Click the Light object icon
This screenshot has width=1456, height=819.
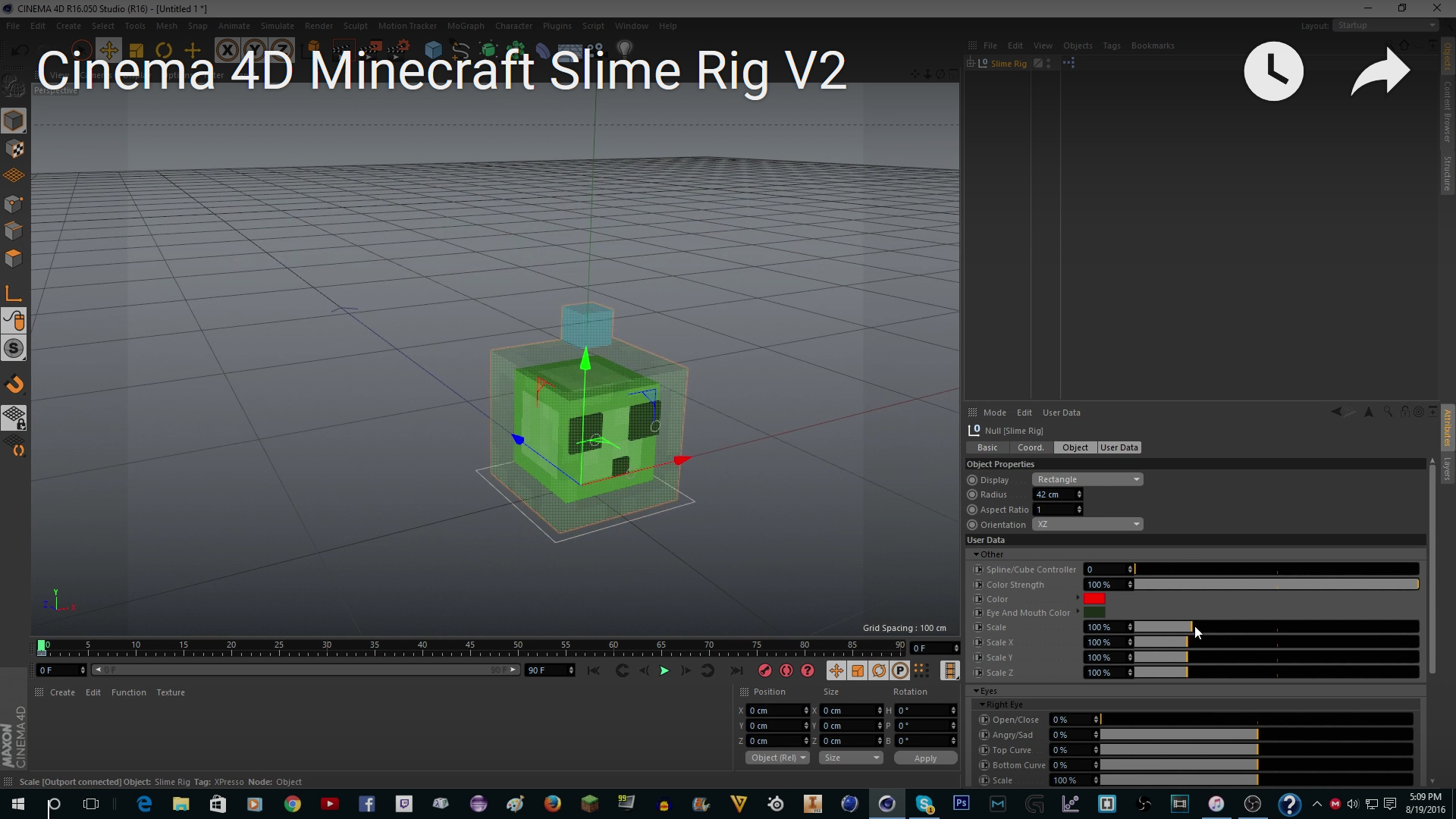[x=624, y=50]
